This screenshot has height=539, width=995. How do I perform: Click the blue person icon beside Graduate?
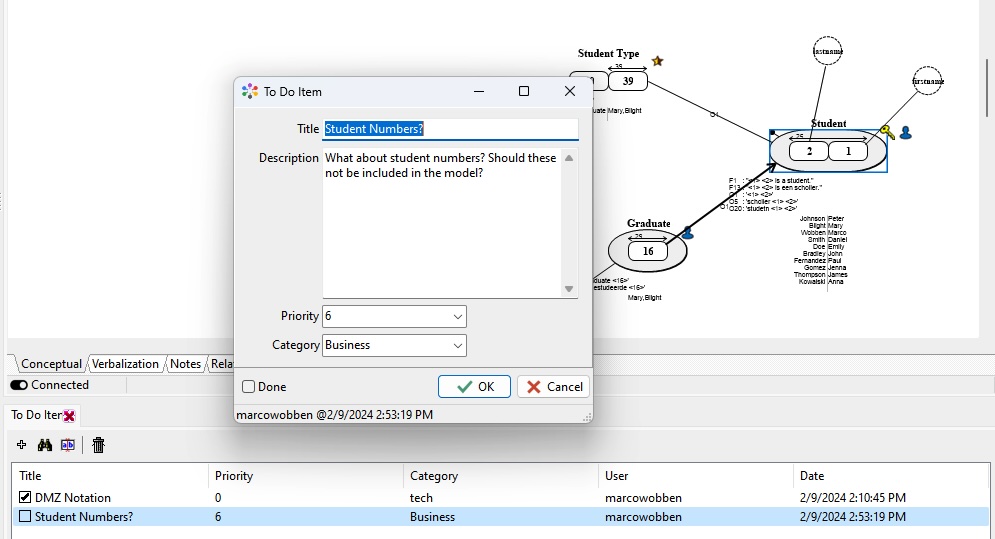(x=687, y=233)
